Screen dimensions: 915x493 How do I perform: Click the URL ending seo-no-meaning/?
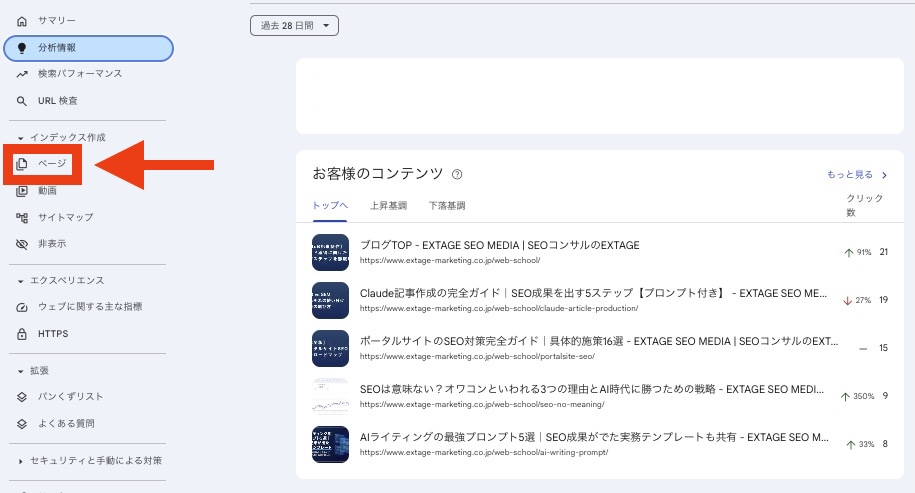(482, 404)
